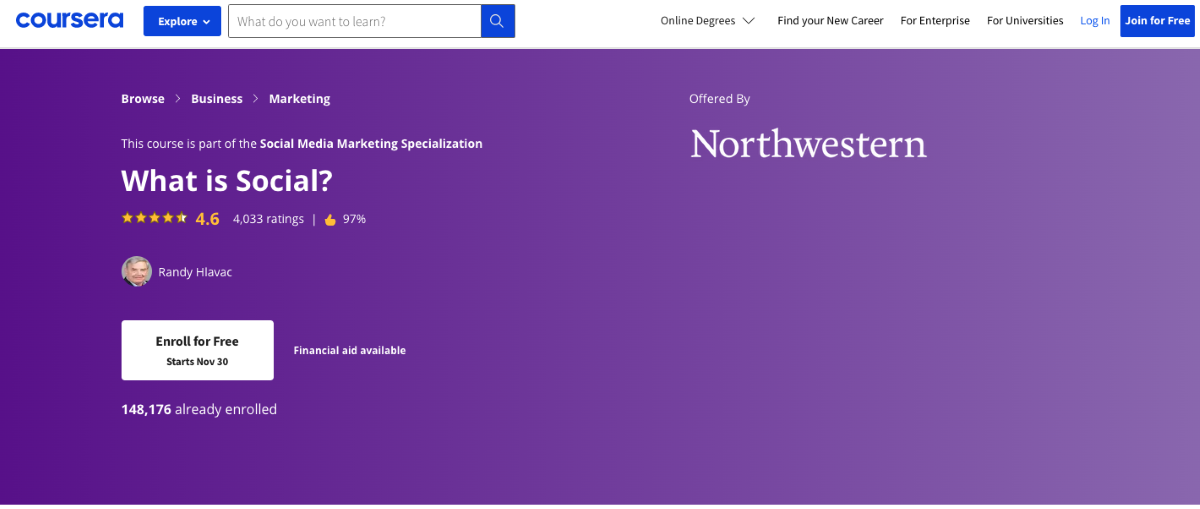The height and width of the screenshot is (509, 1200).
Task: Click the 'Offered By' label
Action: [x=719, y=99]
